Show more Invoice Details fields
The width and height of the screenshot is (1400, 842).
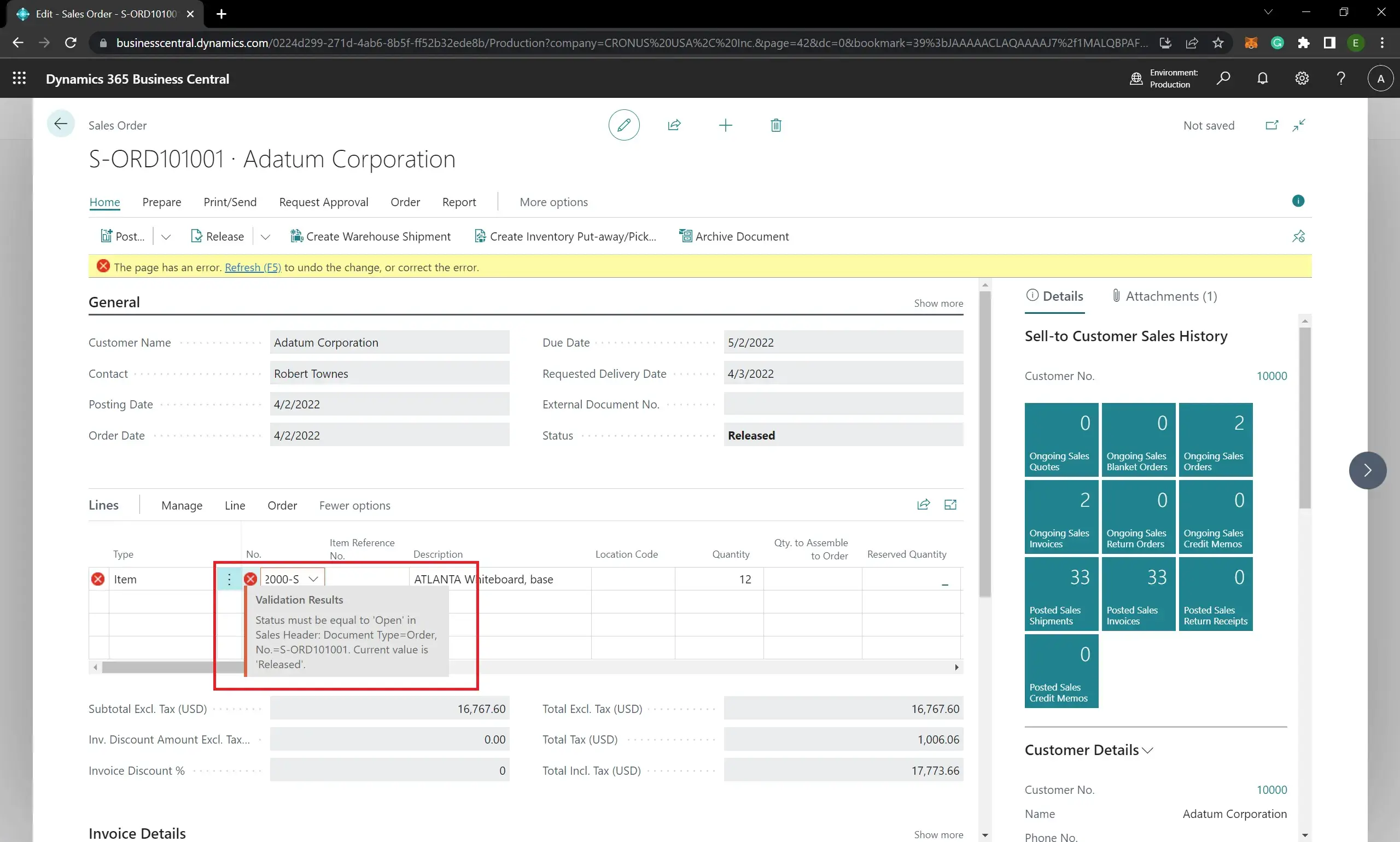[938, 834]
